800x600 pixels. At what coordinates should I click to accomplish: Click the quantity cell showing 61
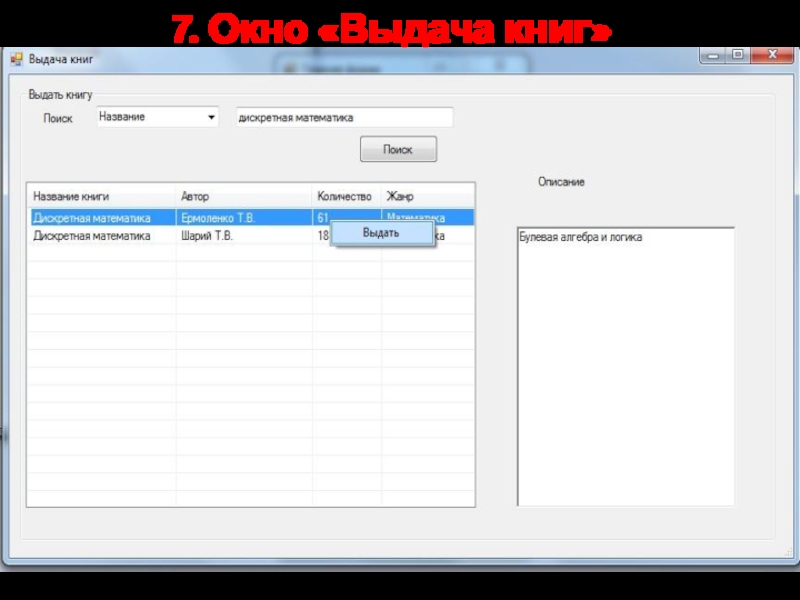[322, 217]
